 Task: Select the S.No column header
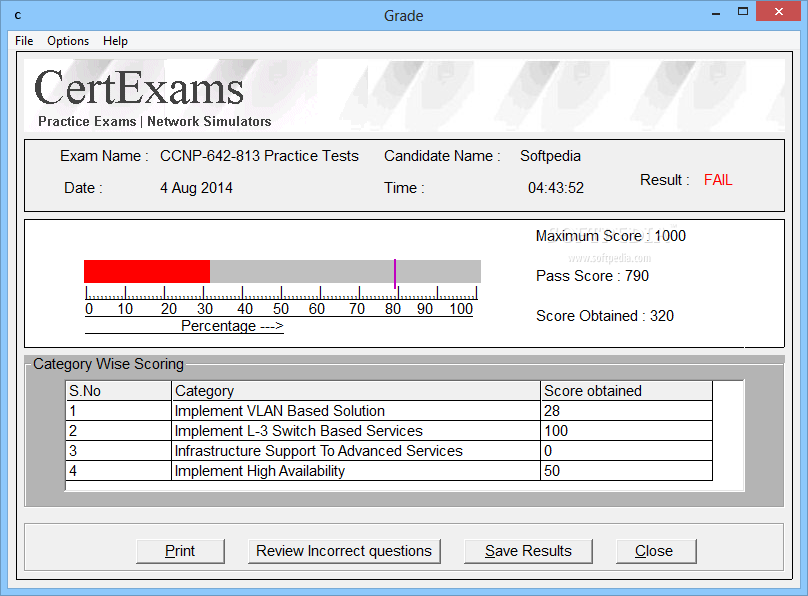[x=119, y=391]
